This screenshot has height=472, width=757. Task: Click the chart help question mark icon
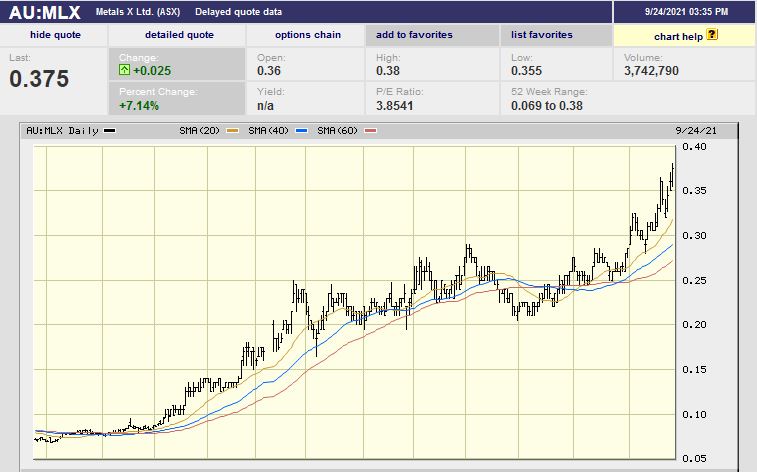[712, 34]
